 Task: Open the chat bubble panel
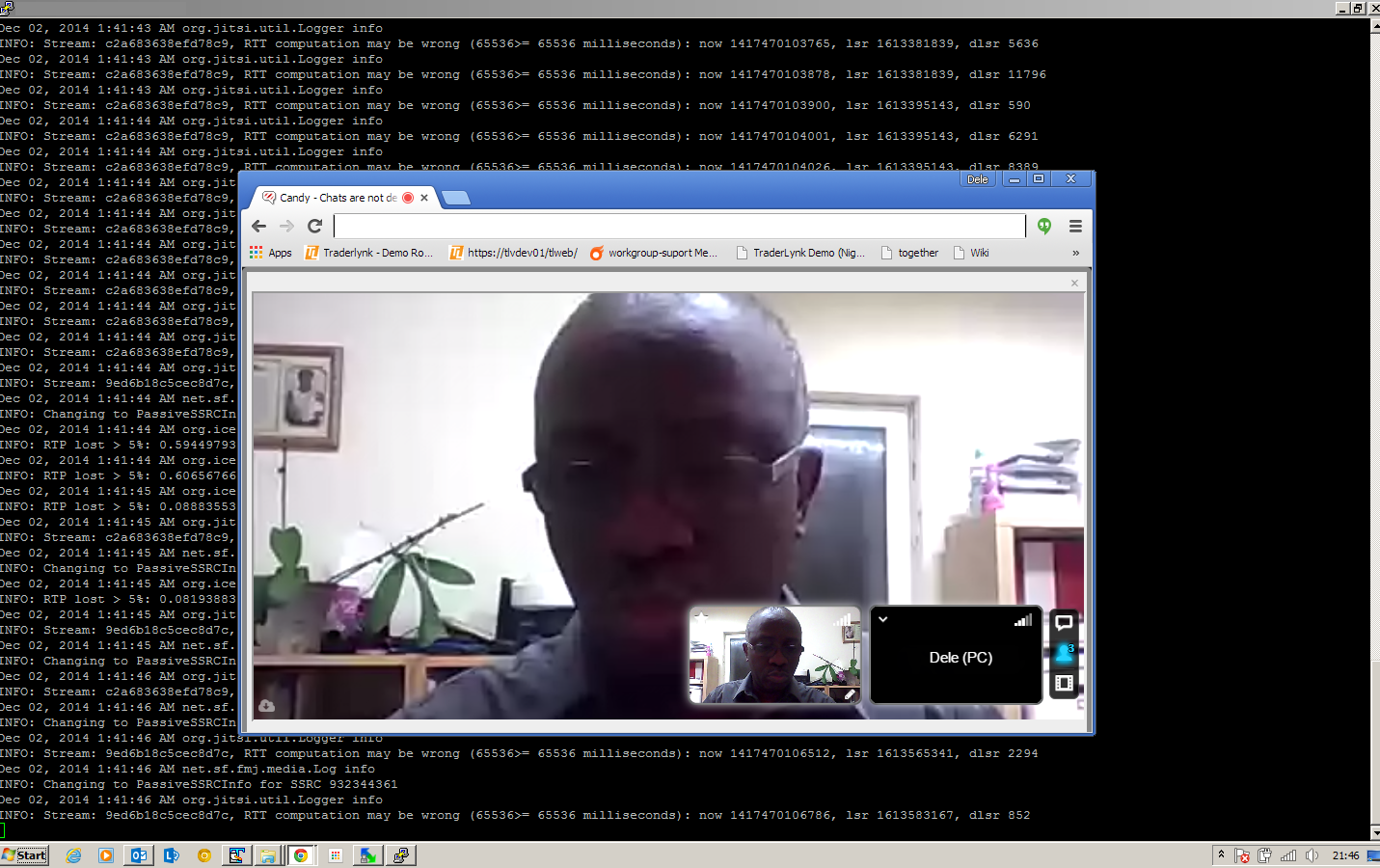[x=1064, y=622]
